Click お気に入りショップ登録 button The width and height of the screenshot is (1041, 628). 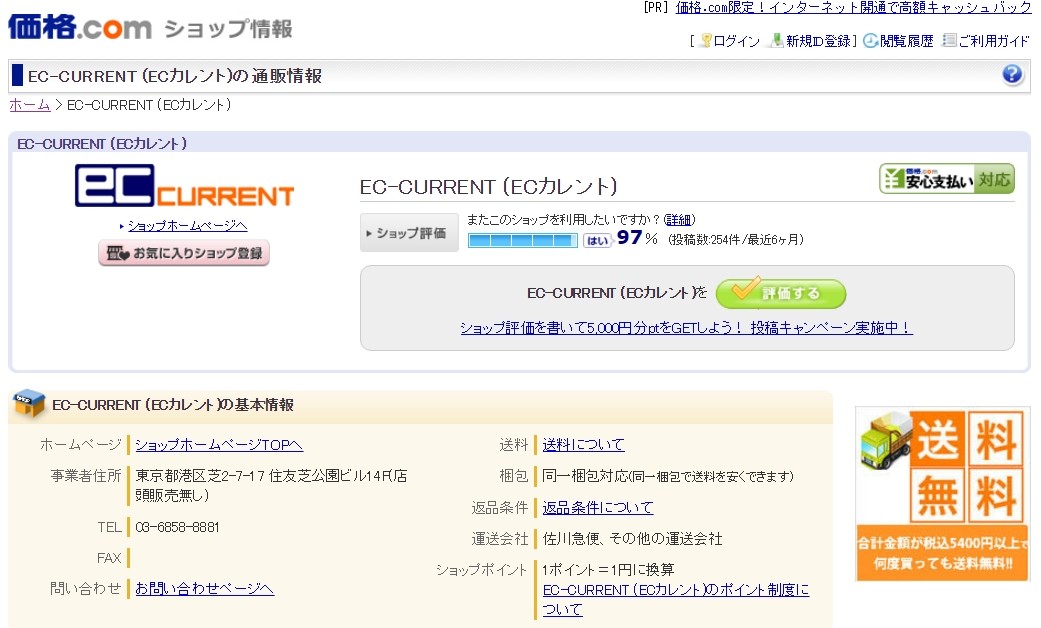coord(184,253)
